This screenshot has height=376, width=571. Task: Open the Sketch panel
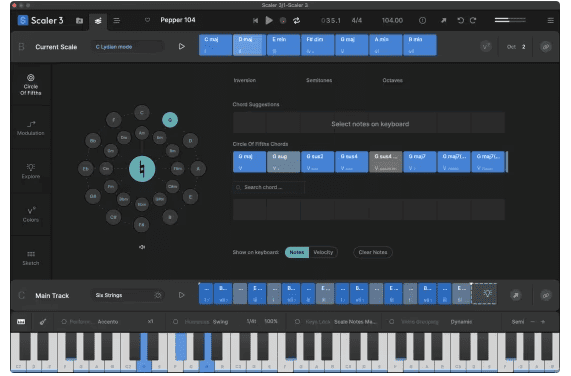pyautogui.click(x=31, y=258)
